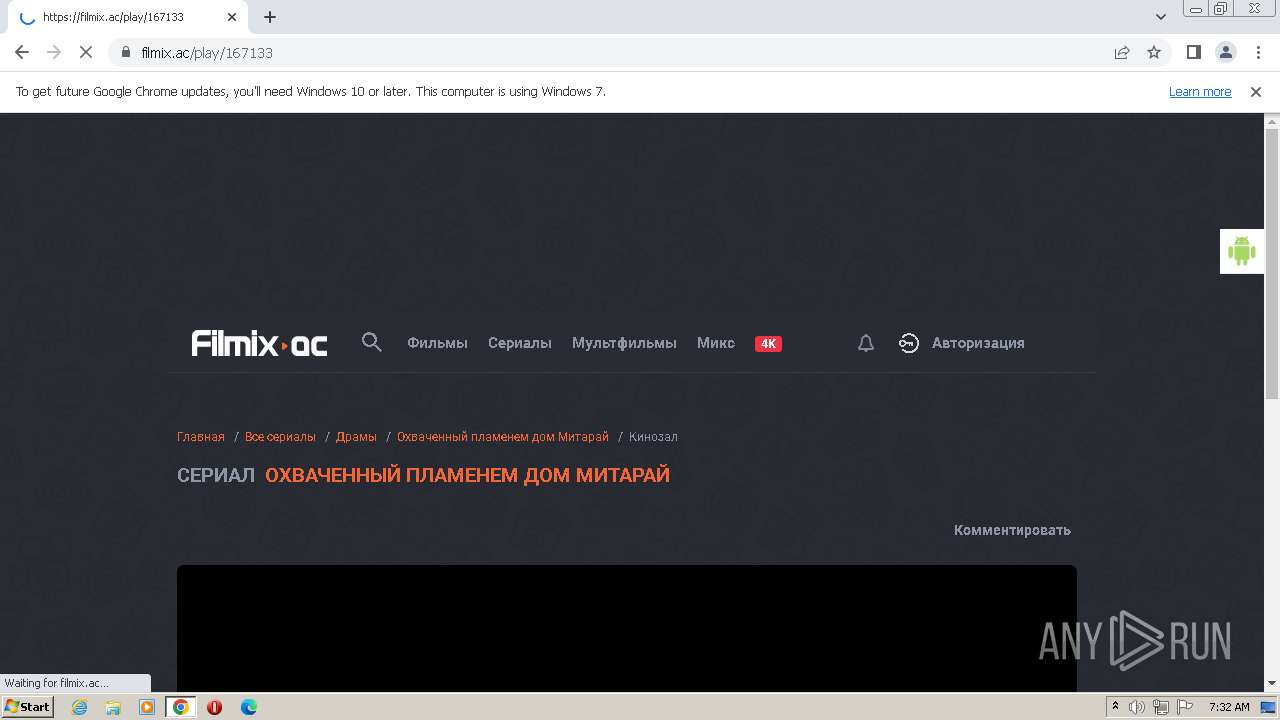Click the Learn more link
This screenshot has width=1280, height=720.
click(x=1200, y=91)
